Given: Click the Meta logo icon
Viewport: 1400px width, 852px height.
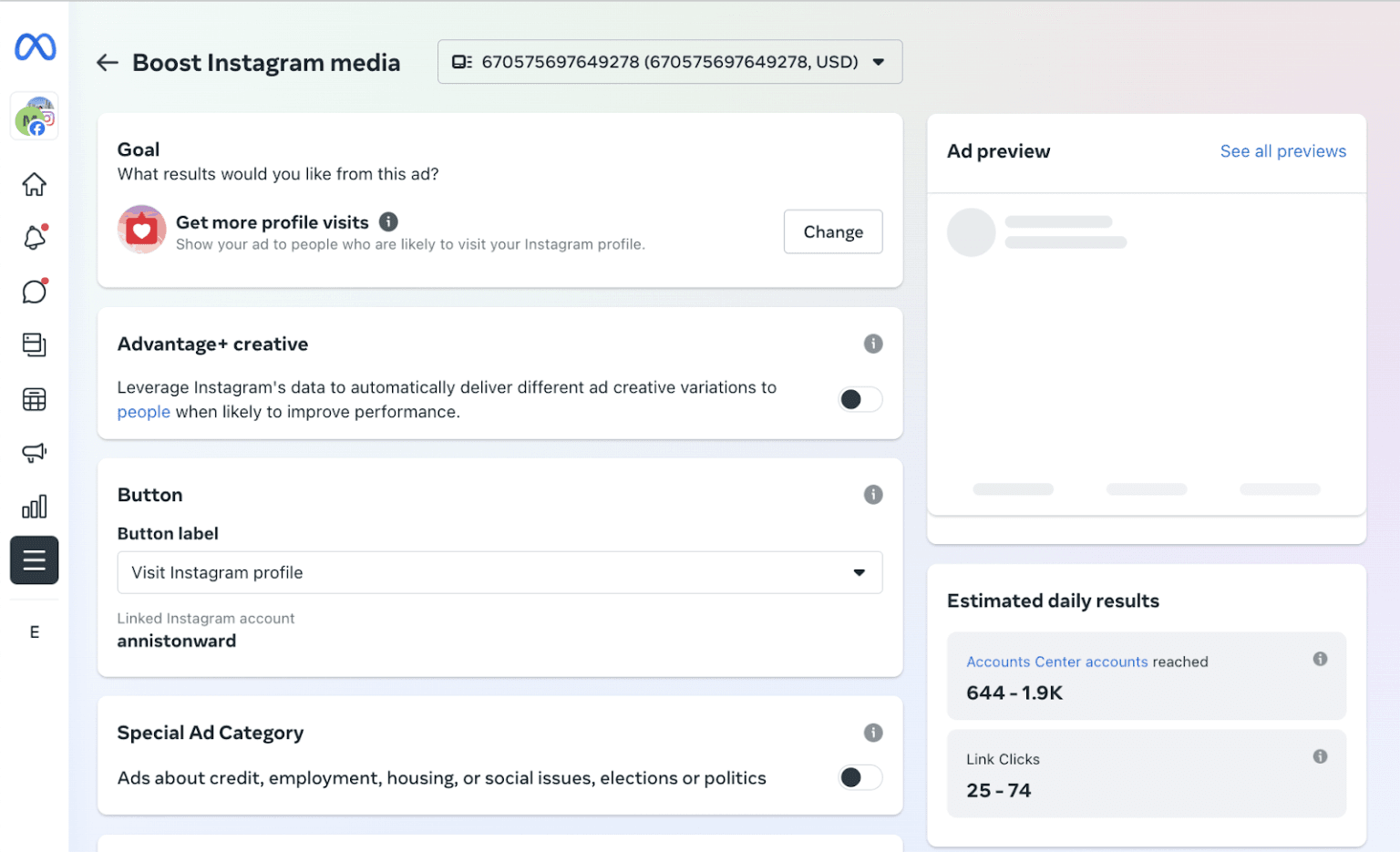Looking at the screenshot, I should (x=35, y=47).
